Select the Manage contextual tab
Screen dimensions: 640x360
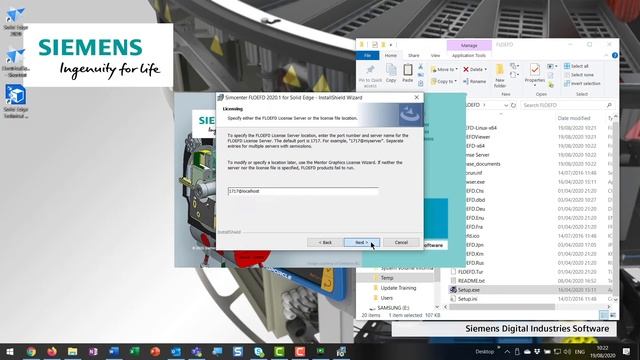click(469, 45)
